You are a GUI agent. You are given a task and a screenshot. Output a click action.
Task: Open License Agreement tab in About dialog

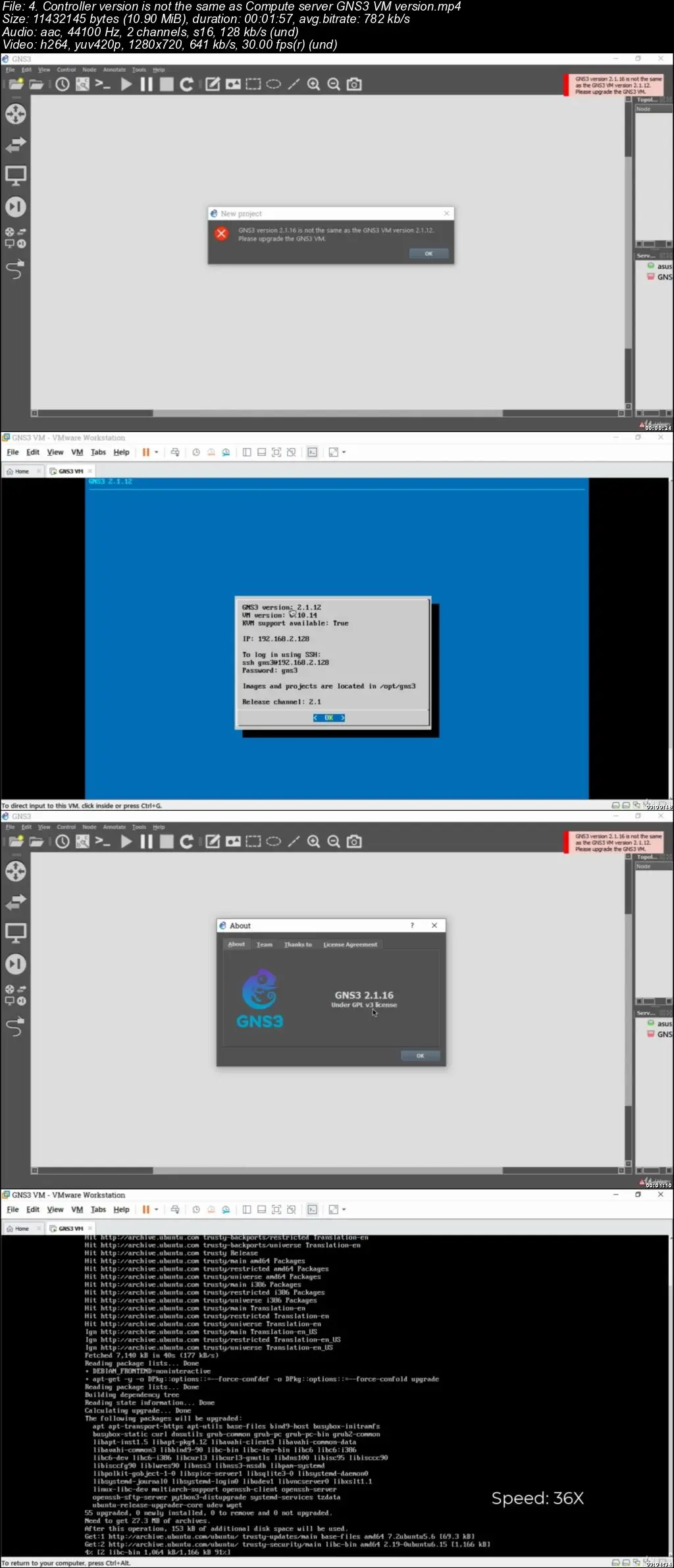pos(350,944)
